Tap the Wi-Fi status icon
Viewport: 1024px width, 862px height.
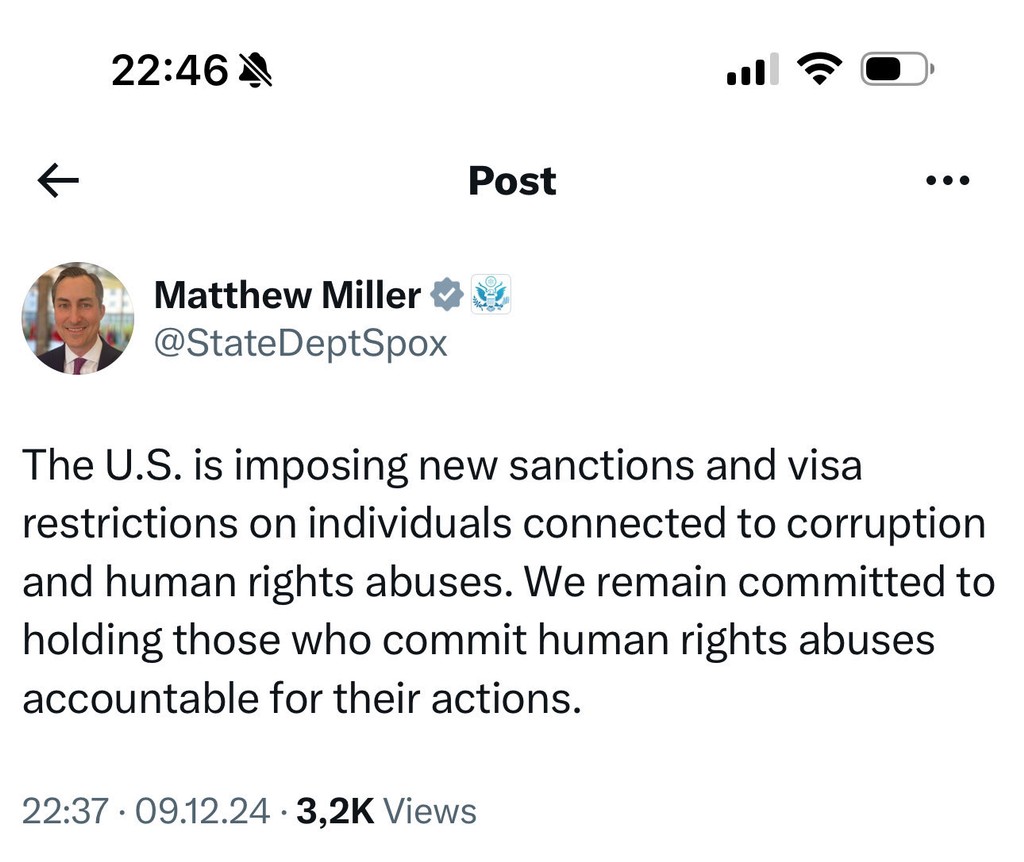coord(820,69)
